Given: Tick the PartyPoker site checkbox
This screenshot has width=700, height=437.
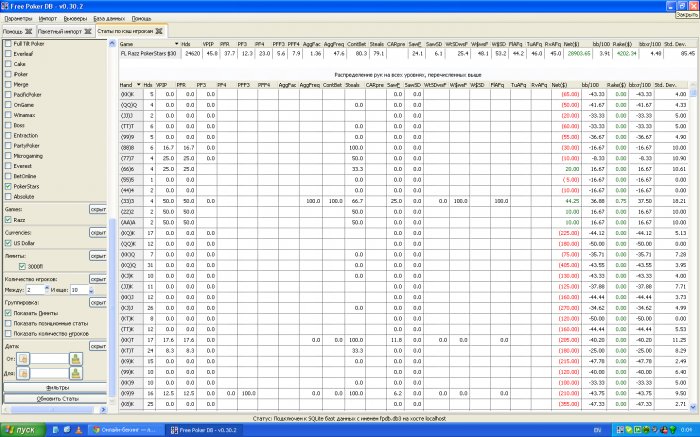Looking at the screenshot, I should coord(8,146).
